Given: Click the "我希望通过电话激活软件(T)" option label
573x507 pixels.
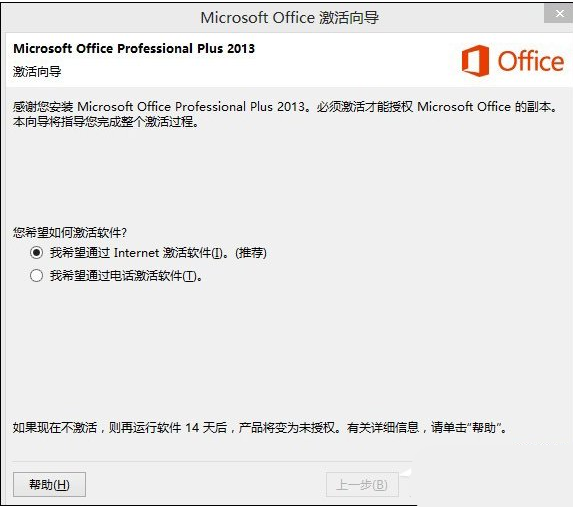Looking at the screenshot, I should pos(126,276).
